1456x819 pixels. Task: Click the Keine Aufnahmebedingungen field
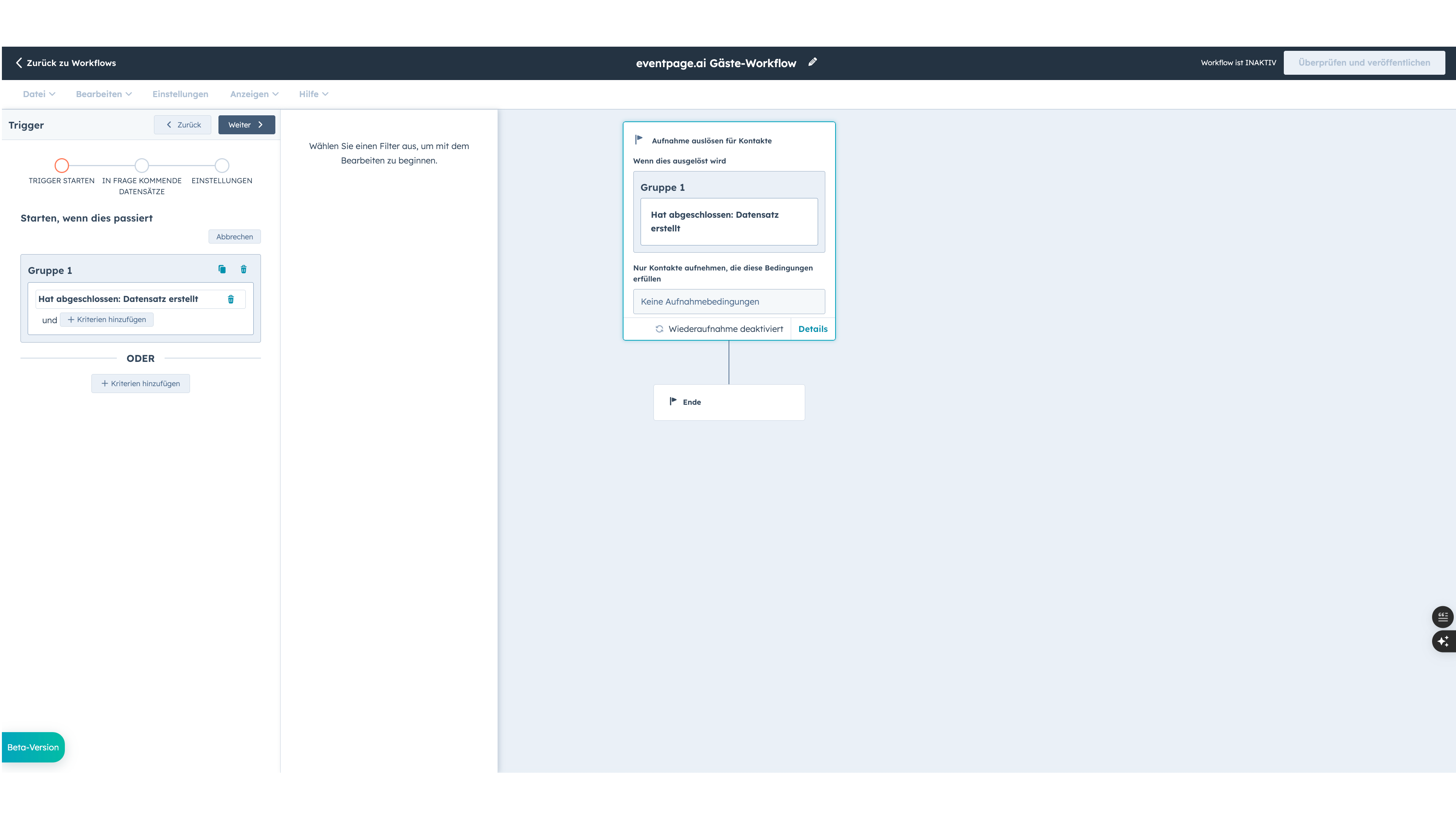pyautogui.click(x=729, y=301)
